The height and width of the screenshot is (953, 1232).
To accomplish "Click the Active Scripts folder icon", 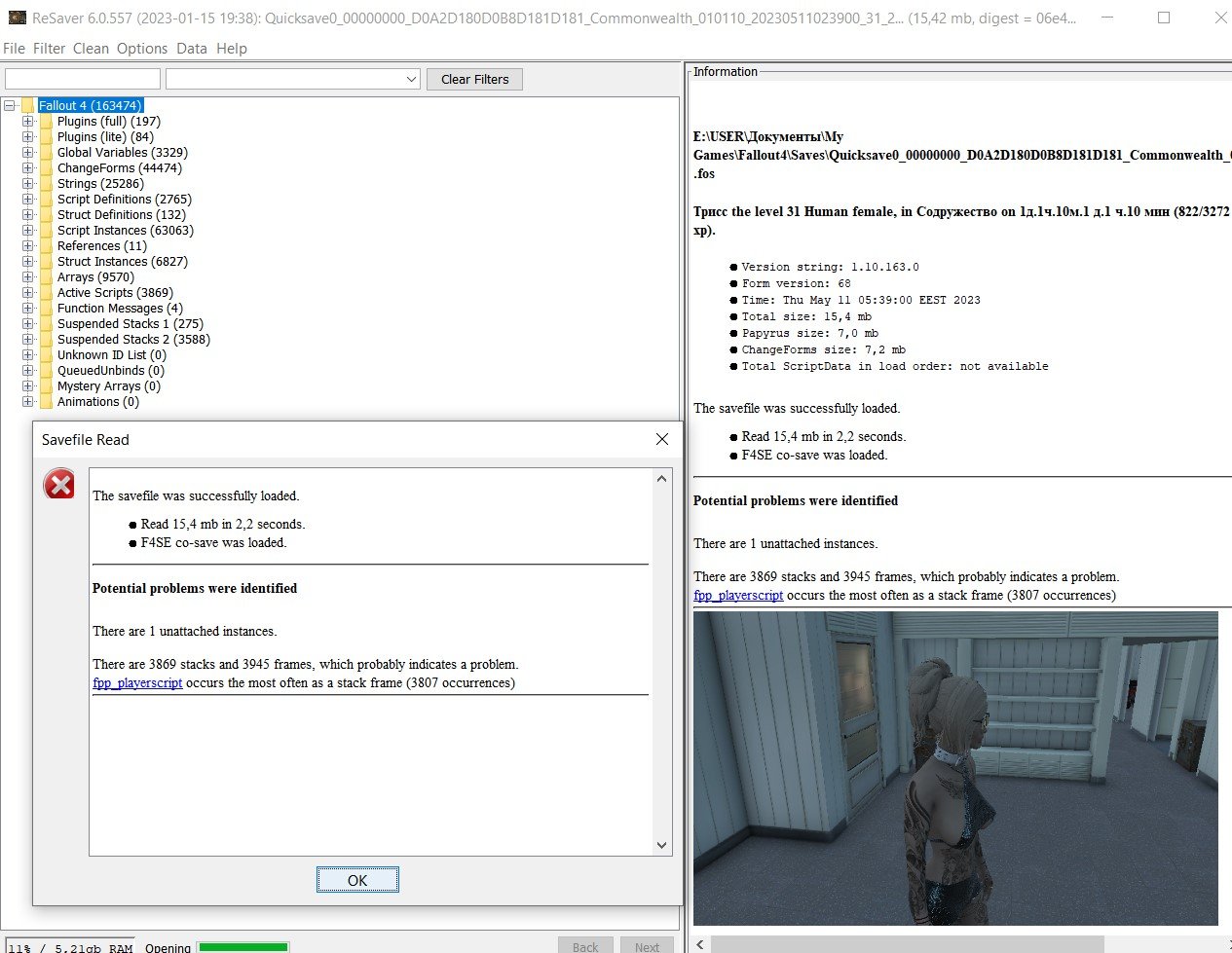I will click(x=46, y=293).
